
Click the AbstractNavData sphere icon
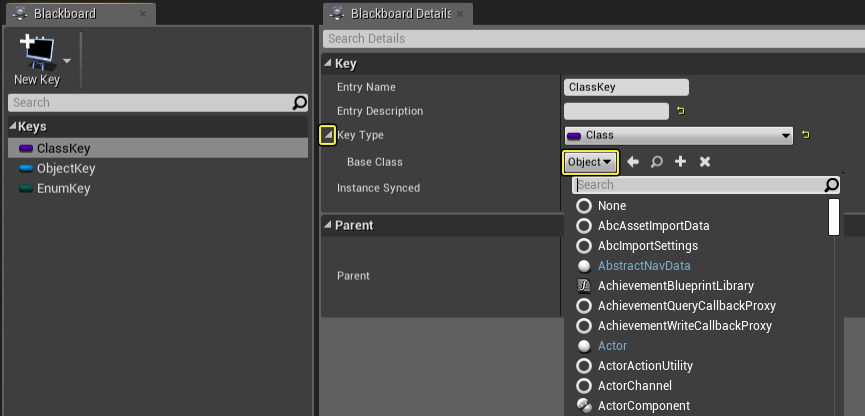584,266
